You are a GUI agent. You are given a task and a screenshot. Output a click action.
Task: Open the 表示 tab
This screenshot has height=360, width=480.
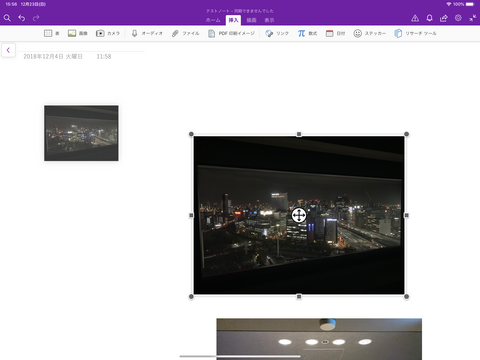click(269, 20)
